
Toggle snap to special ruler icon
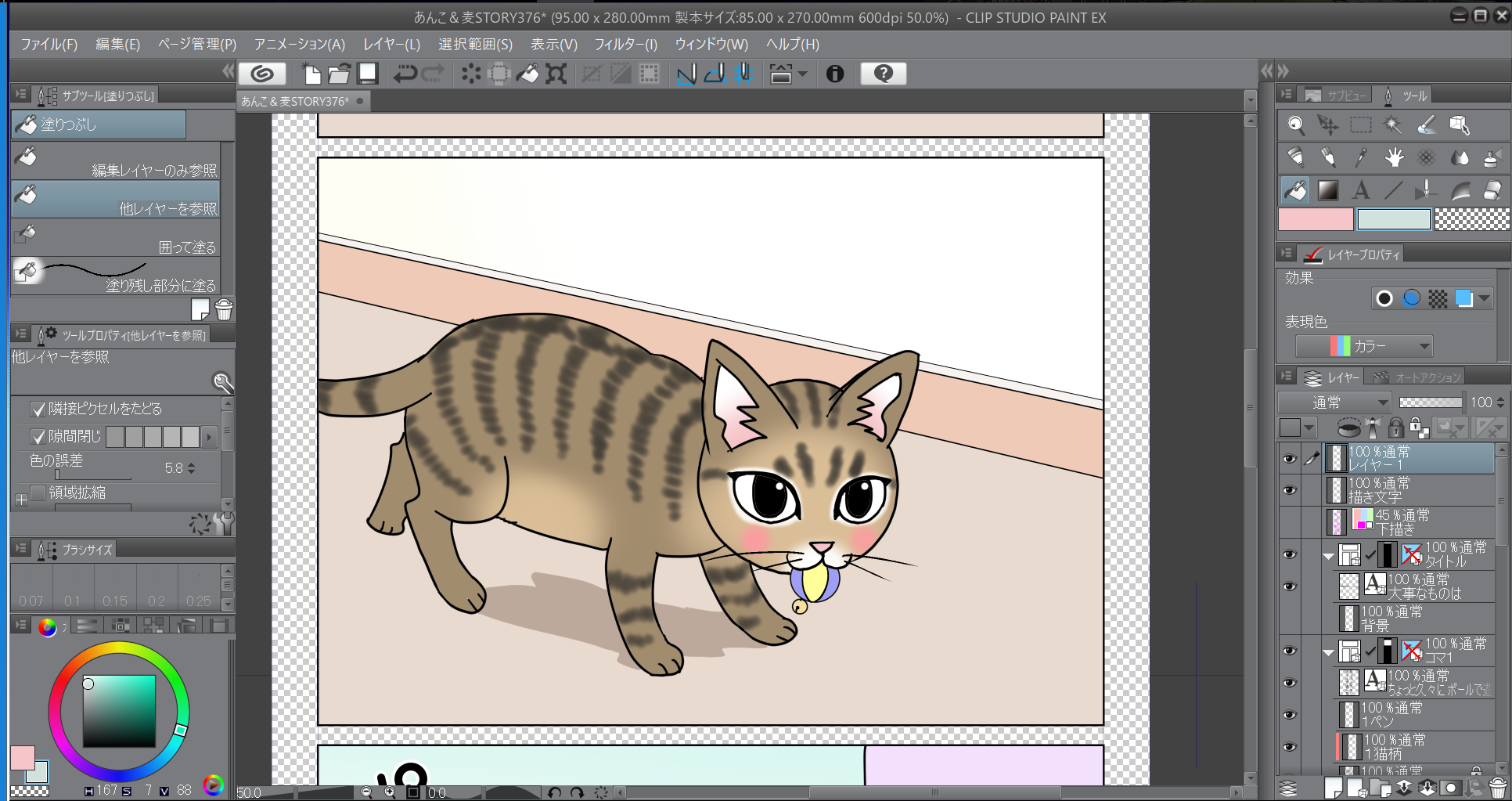(x=715, y=74)
